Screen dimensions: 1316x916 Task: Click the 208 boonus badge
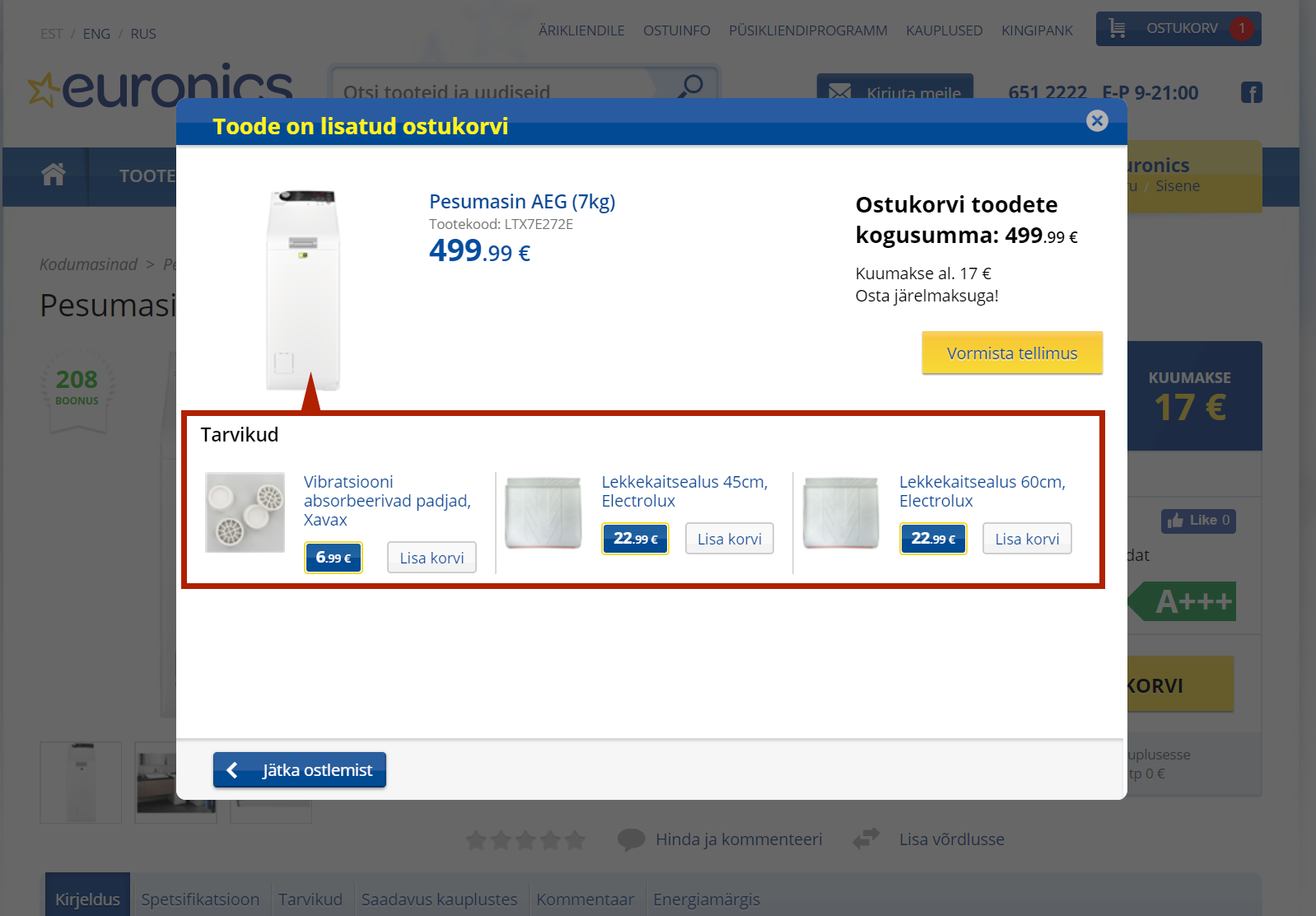(77, 390)
